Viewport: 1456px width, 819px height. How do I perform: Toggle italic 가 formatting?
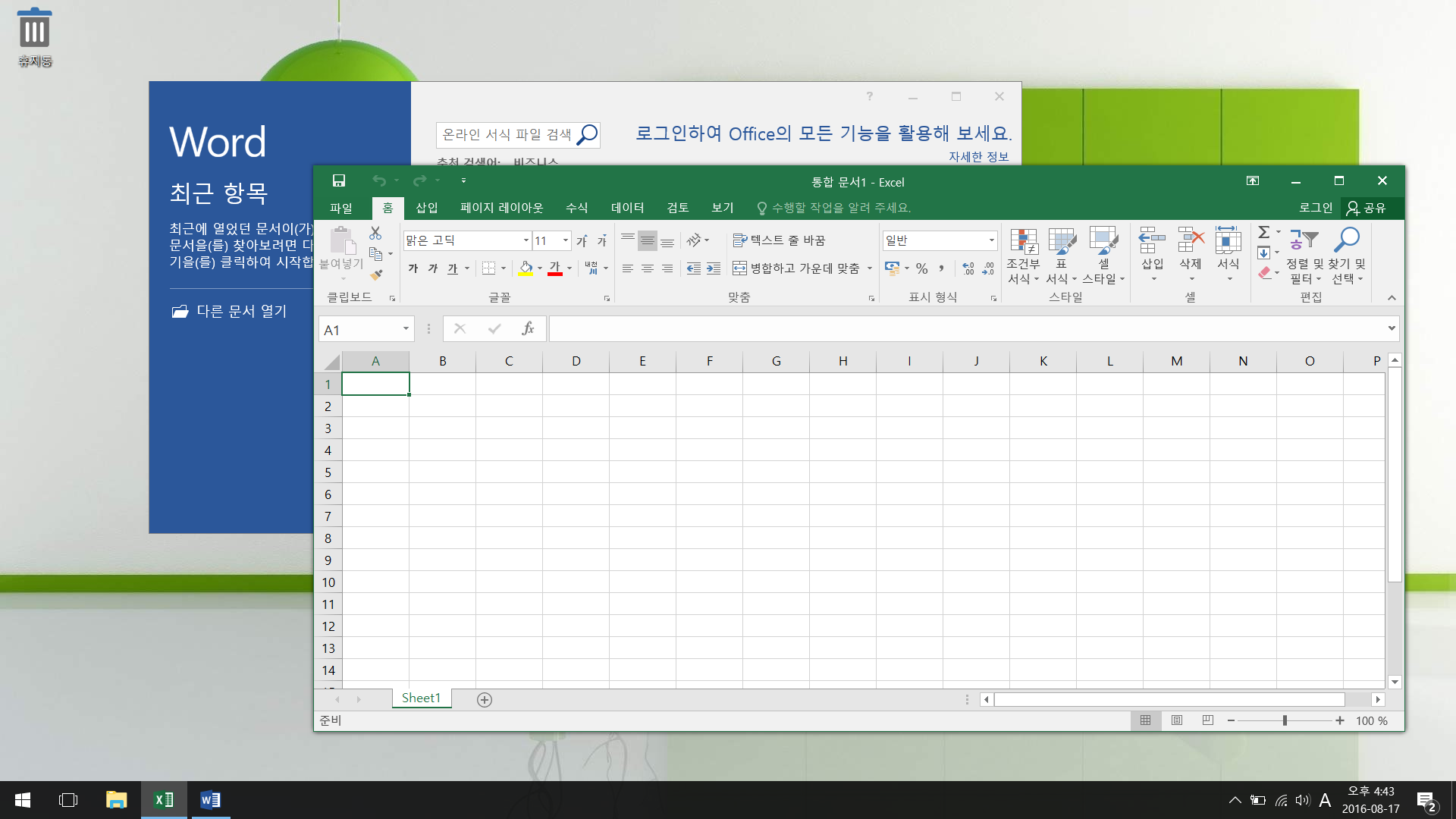point(433,268)
